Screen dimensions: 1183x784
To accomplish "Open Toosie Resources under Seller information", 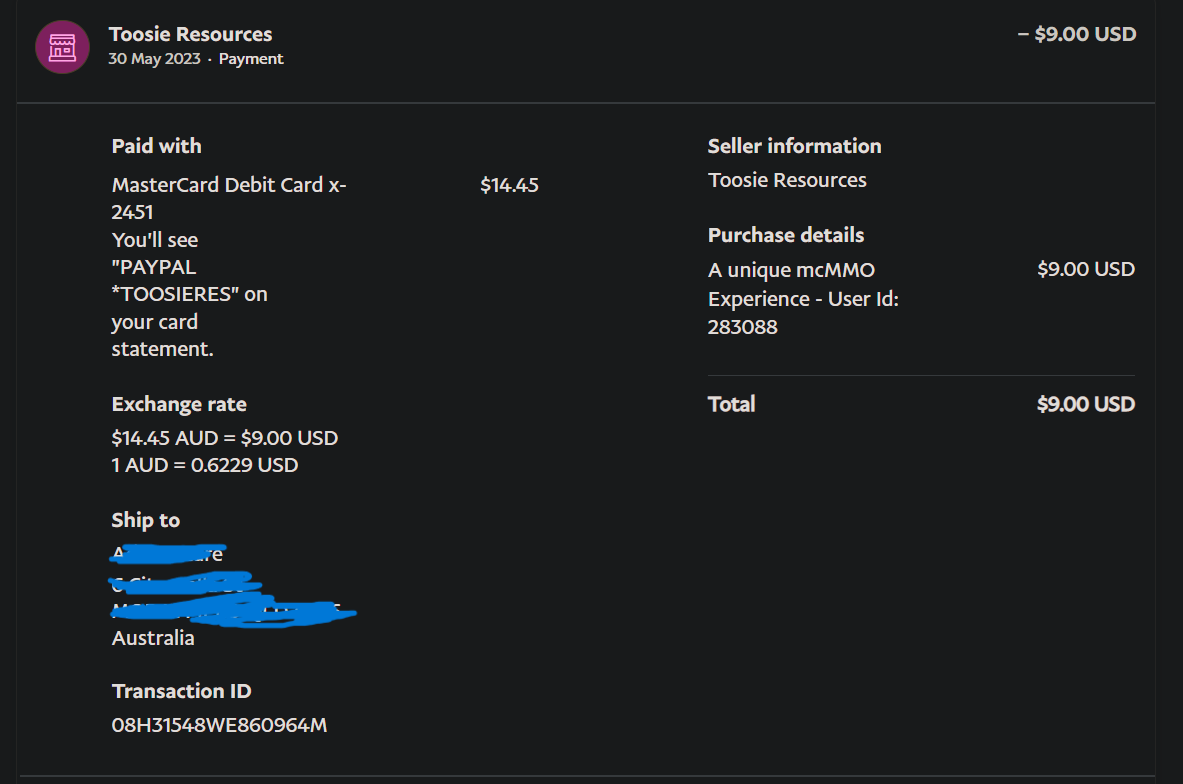I will [787, 180].
